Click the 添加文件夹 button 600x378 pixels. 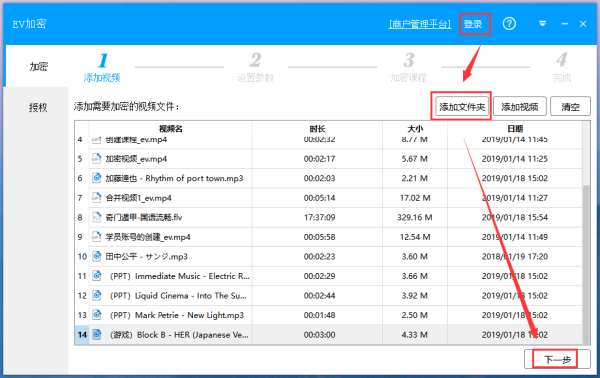tap(462, 106)
